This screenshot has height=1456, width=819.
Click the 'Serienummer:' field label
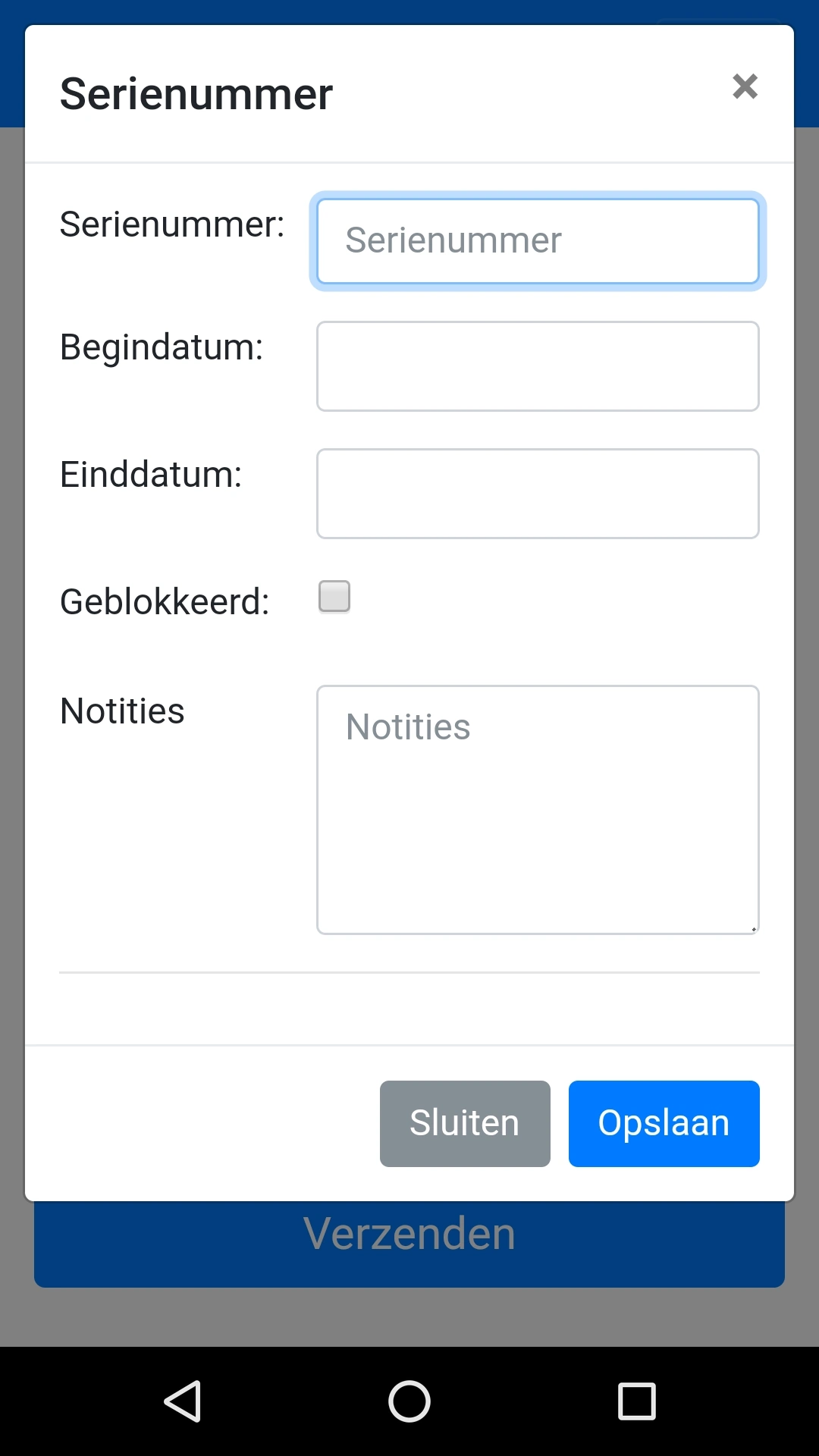(172, 224)
